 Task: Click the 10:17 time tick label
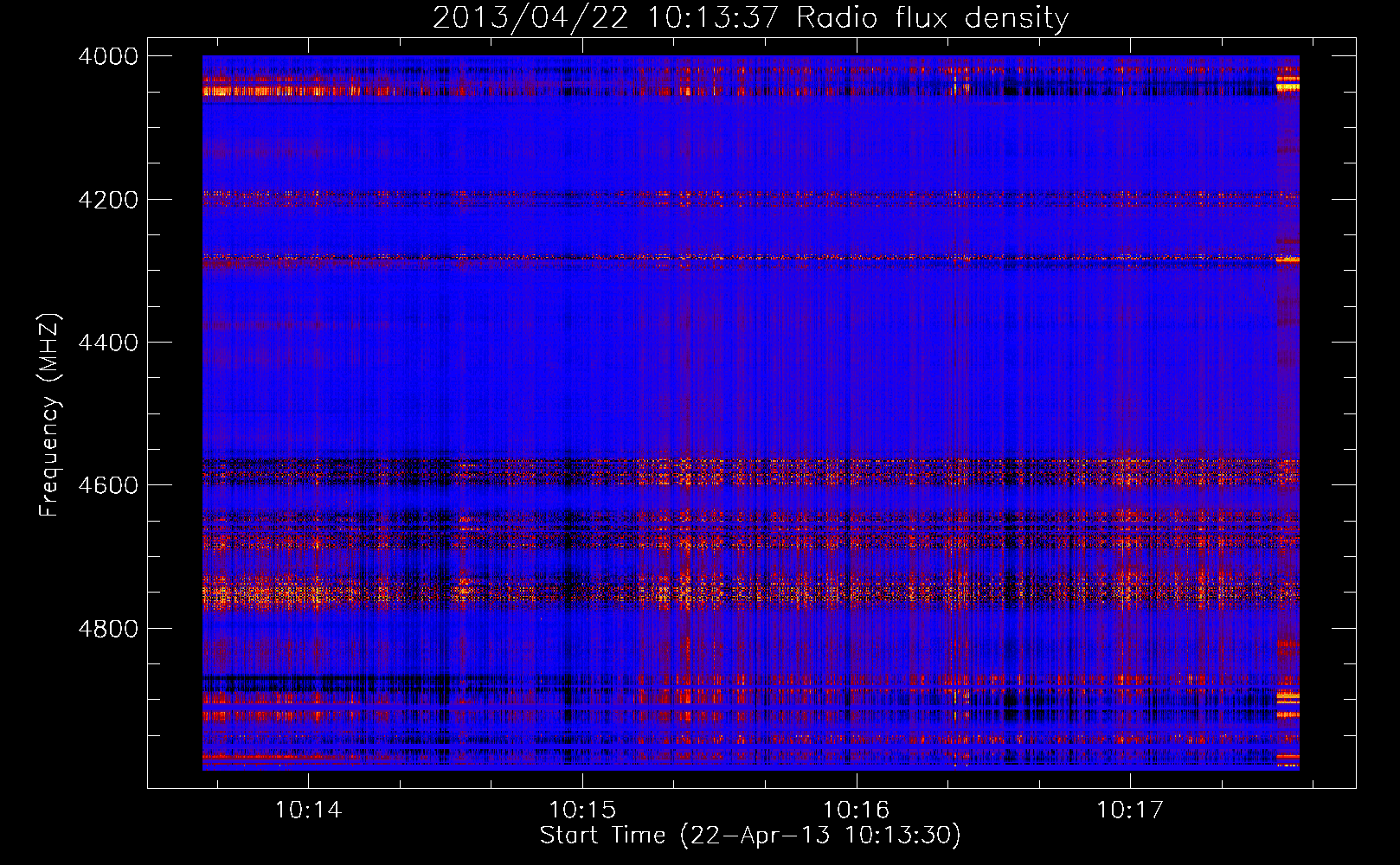pyautogui.click(x=1130, y=811)
